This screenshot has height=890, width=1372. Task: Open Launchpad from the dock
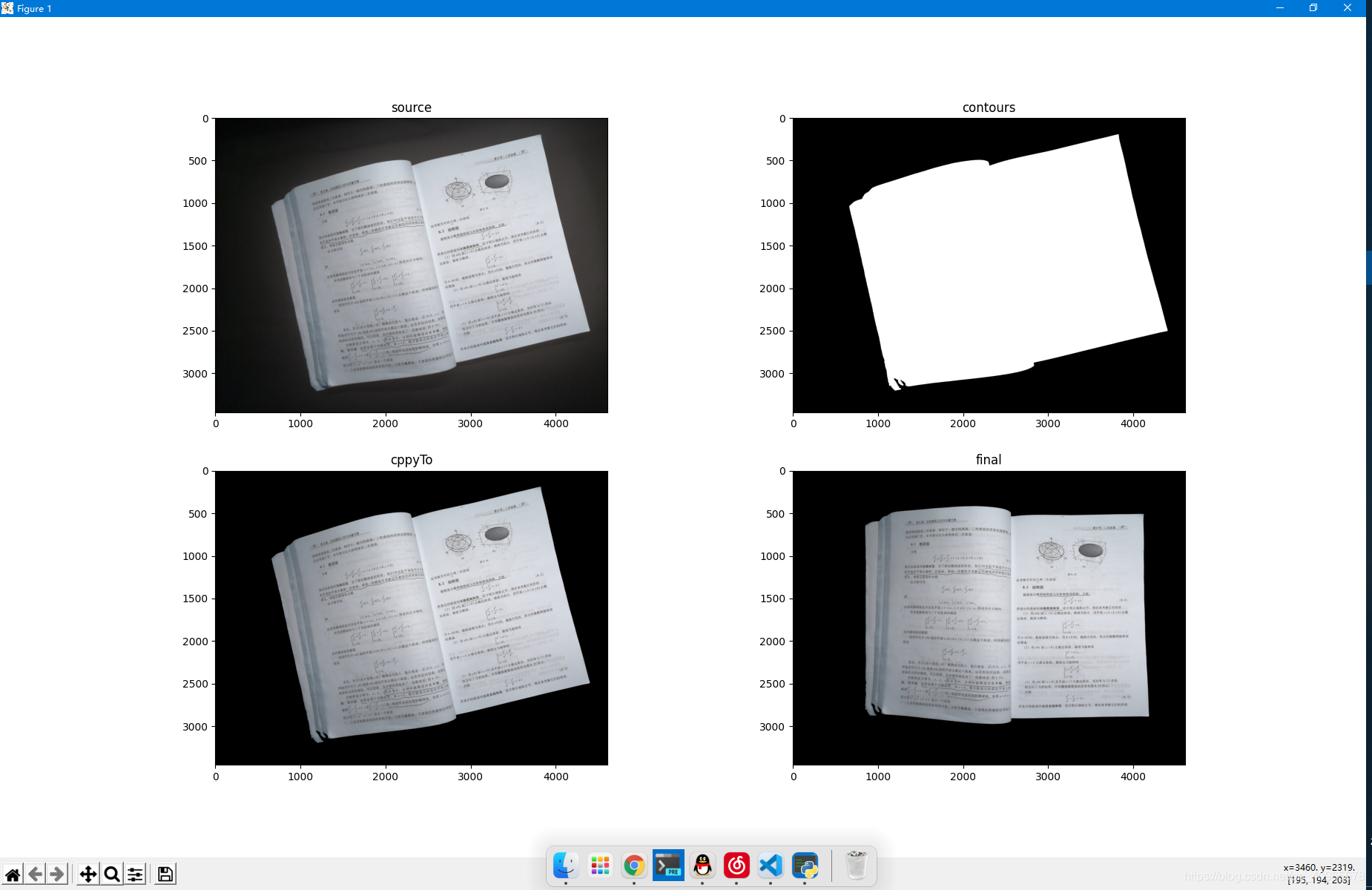[600, 865]
